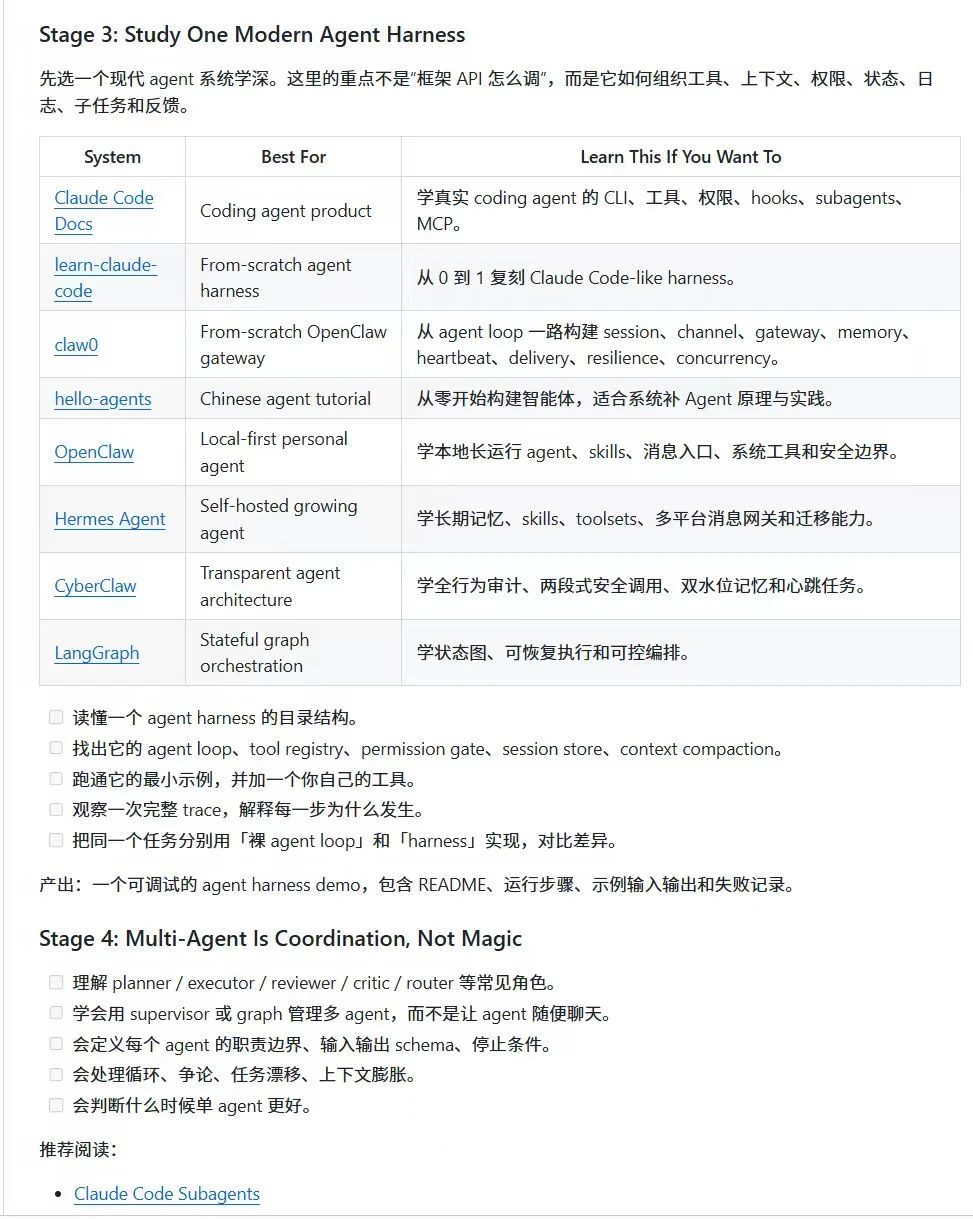Click the 'From-scratch OpenClaw gateway' cell
Image resolution: width=973 pixels, height=1219 pixels.
coord(294,345)
